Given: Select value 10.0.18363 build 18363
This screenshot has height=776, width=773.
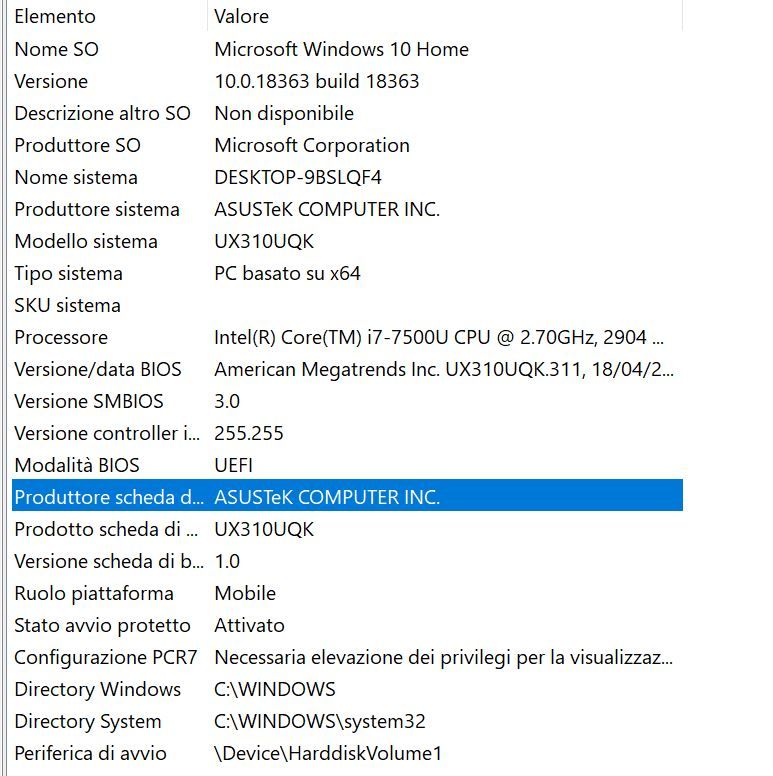Looking at the screenshot, I should 317,82.
